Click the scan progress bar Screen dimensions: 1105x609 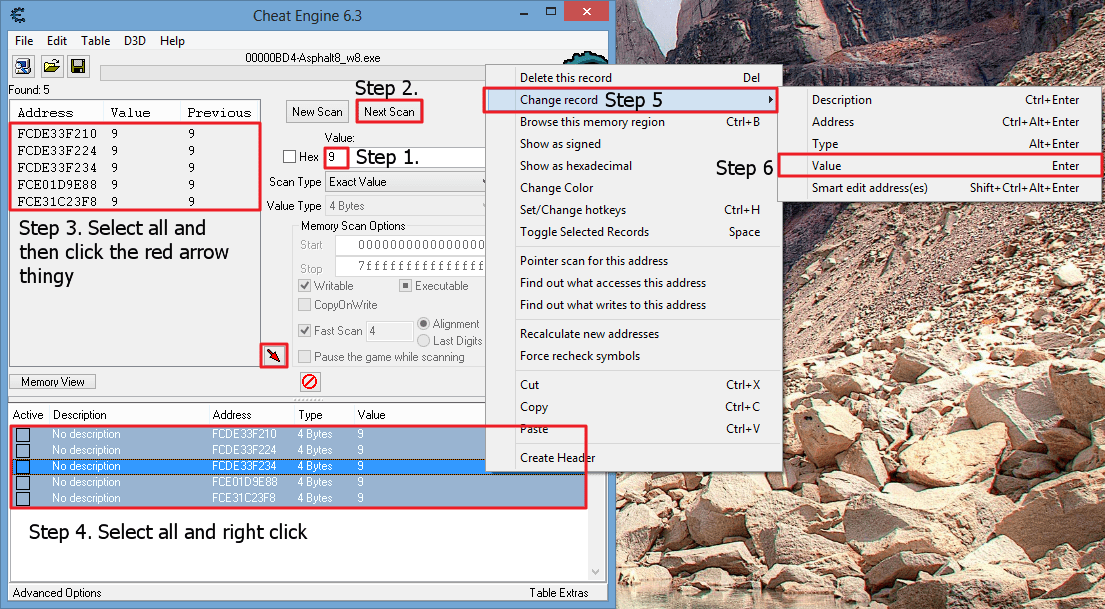(293, 73)
